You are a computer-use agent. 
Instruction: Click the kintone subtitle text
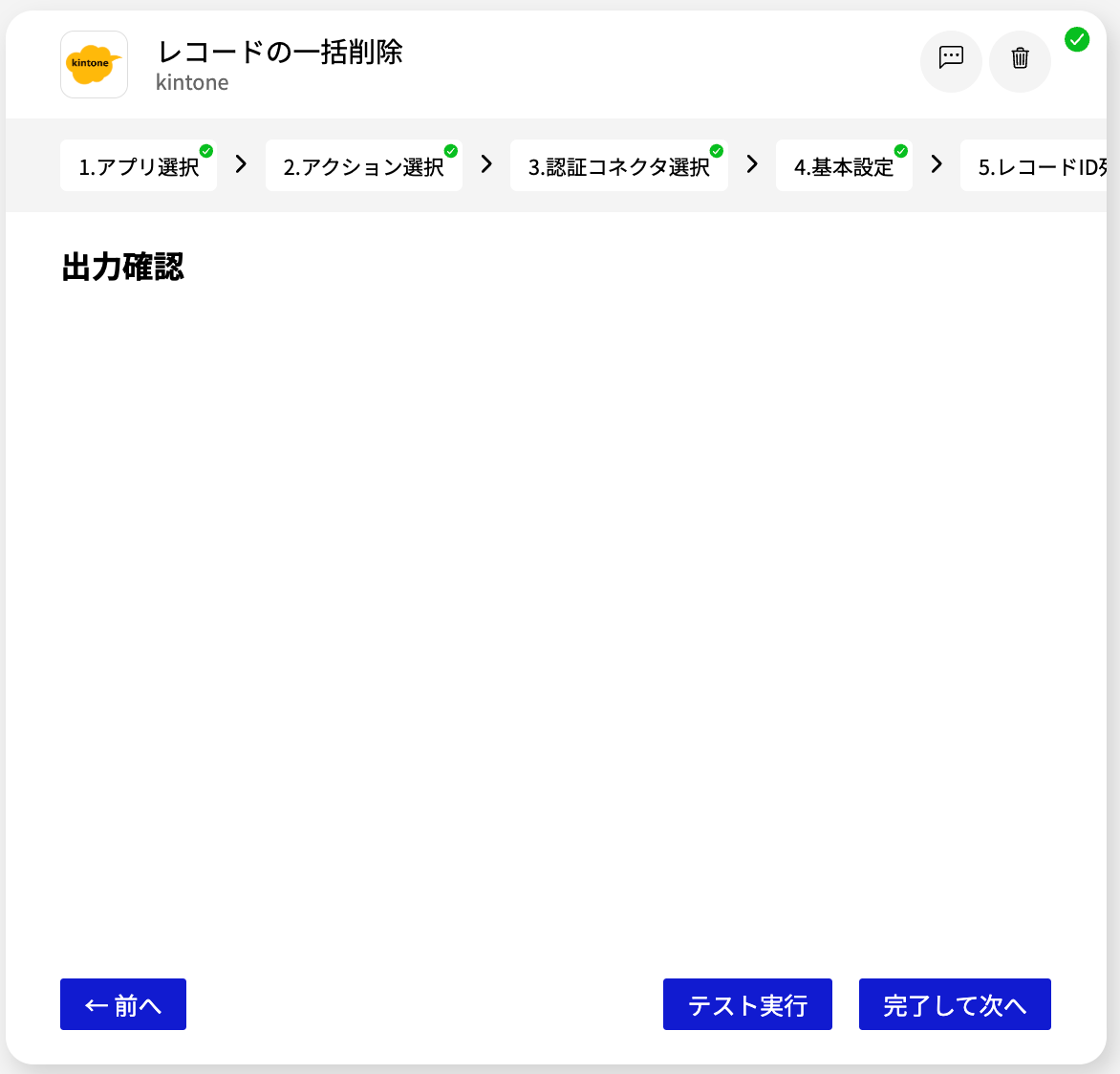[x=192, y=82]
